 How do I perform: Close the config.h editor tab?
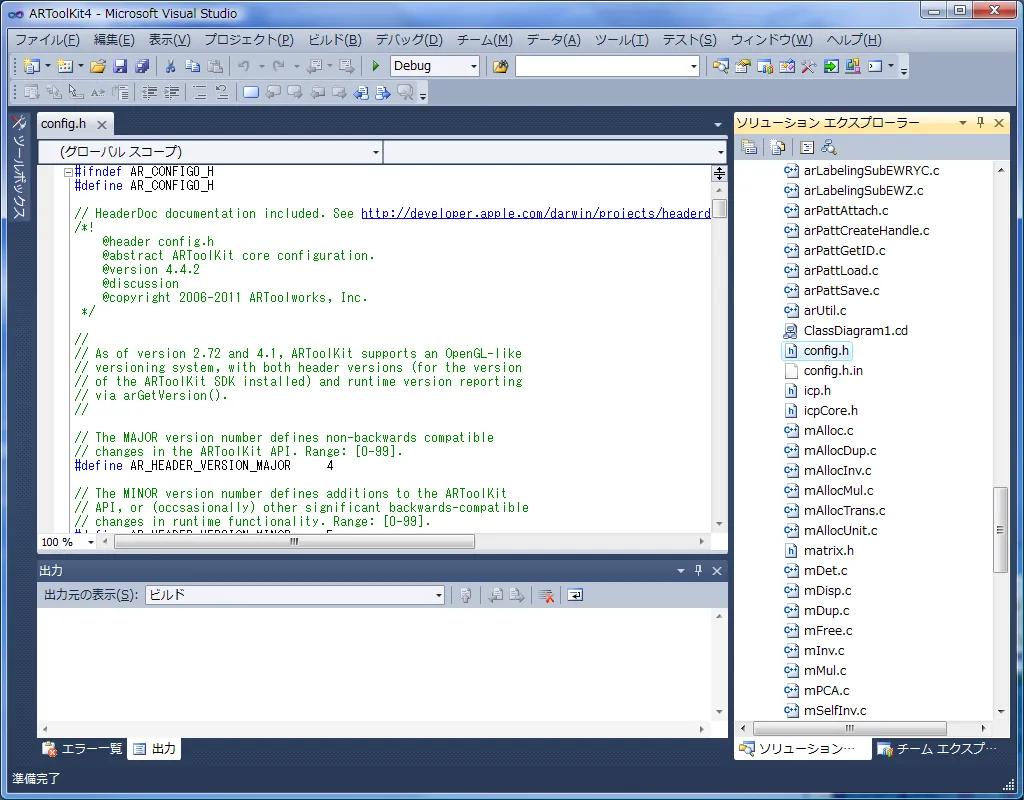point(102,124)
